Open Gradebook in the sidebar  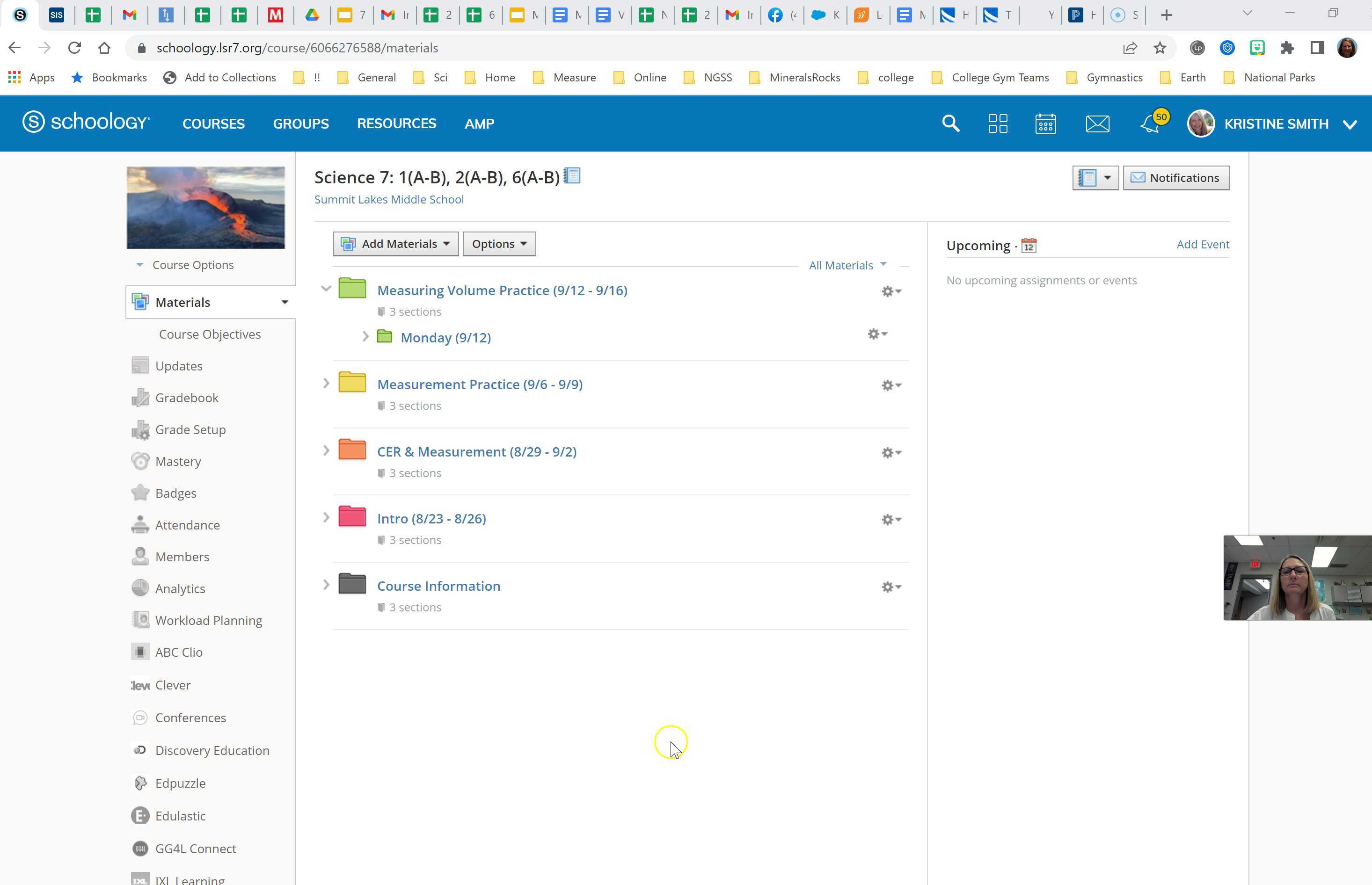coord(186,398)
